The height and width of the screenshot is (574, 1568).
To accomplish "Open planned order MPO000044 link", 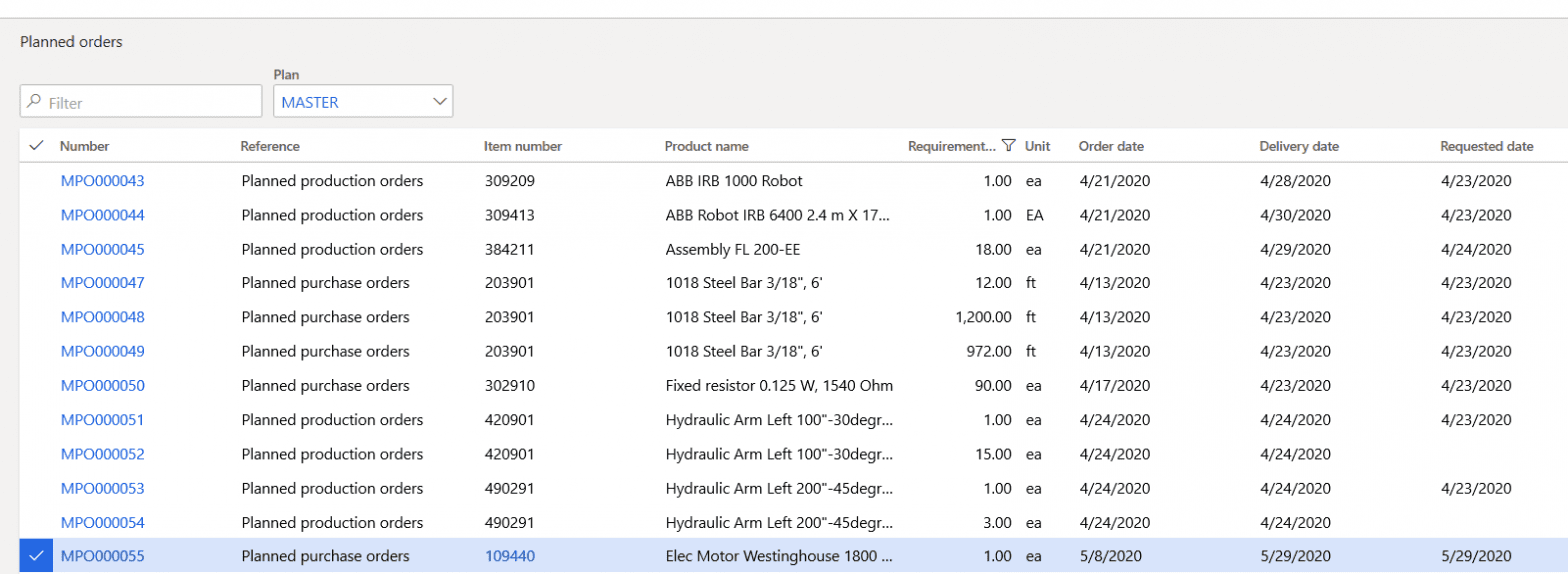I will (102, 215).
